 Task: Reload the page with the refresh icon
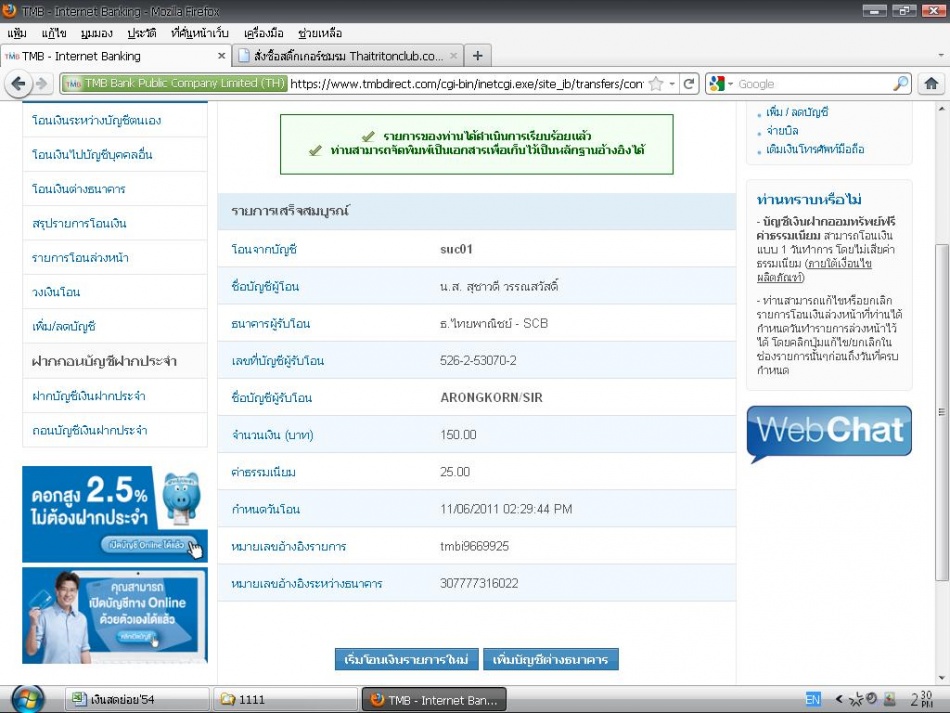[690, 84]
